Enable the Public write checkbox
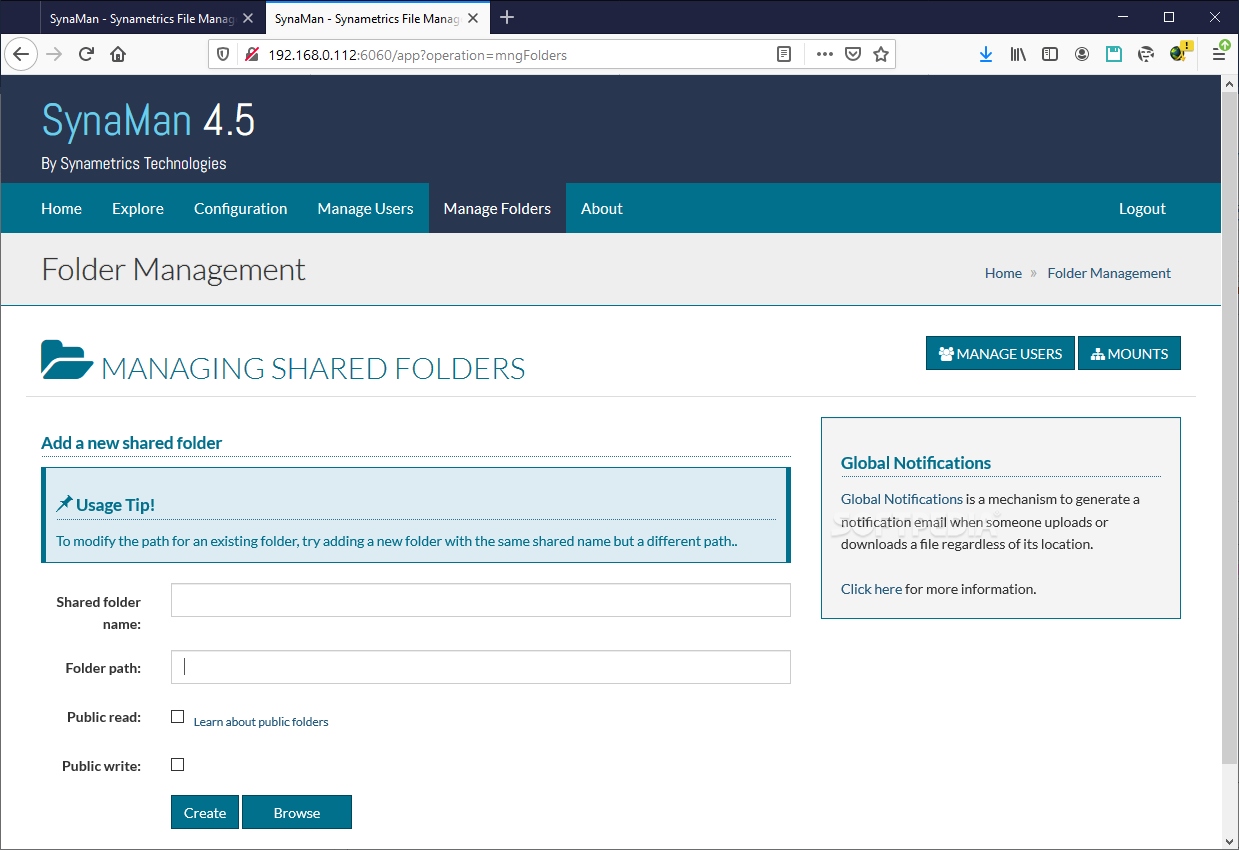The height and width of the screenshot is (850, 1239). click(x=178, y=764)
